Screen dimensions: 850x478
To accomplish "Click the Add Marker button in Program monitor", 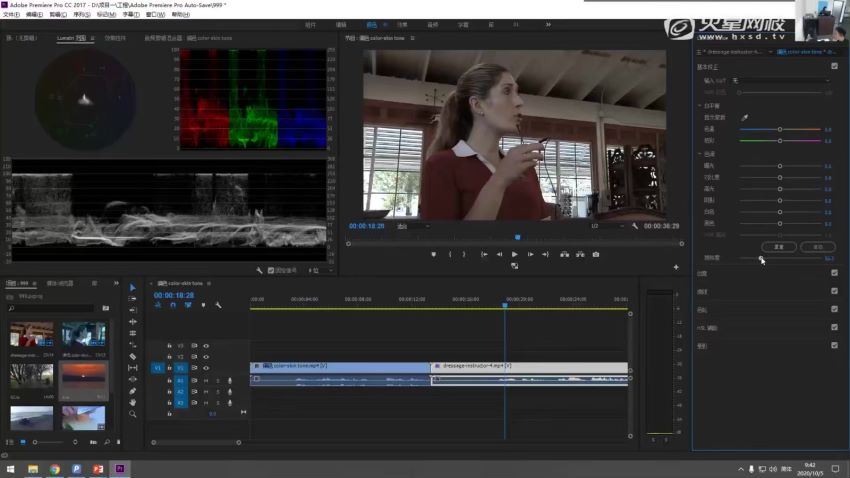I will (x=434, y=254).
